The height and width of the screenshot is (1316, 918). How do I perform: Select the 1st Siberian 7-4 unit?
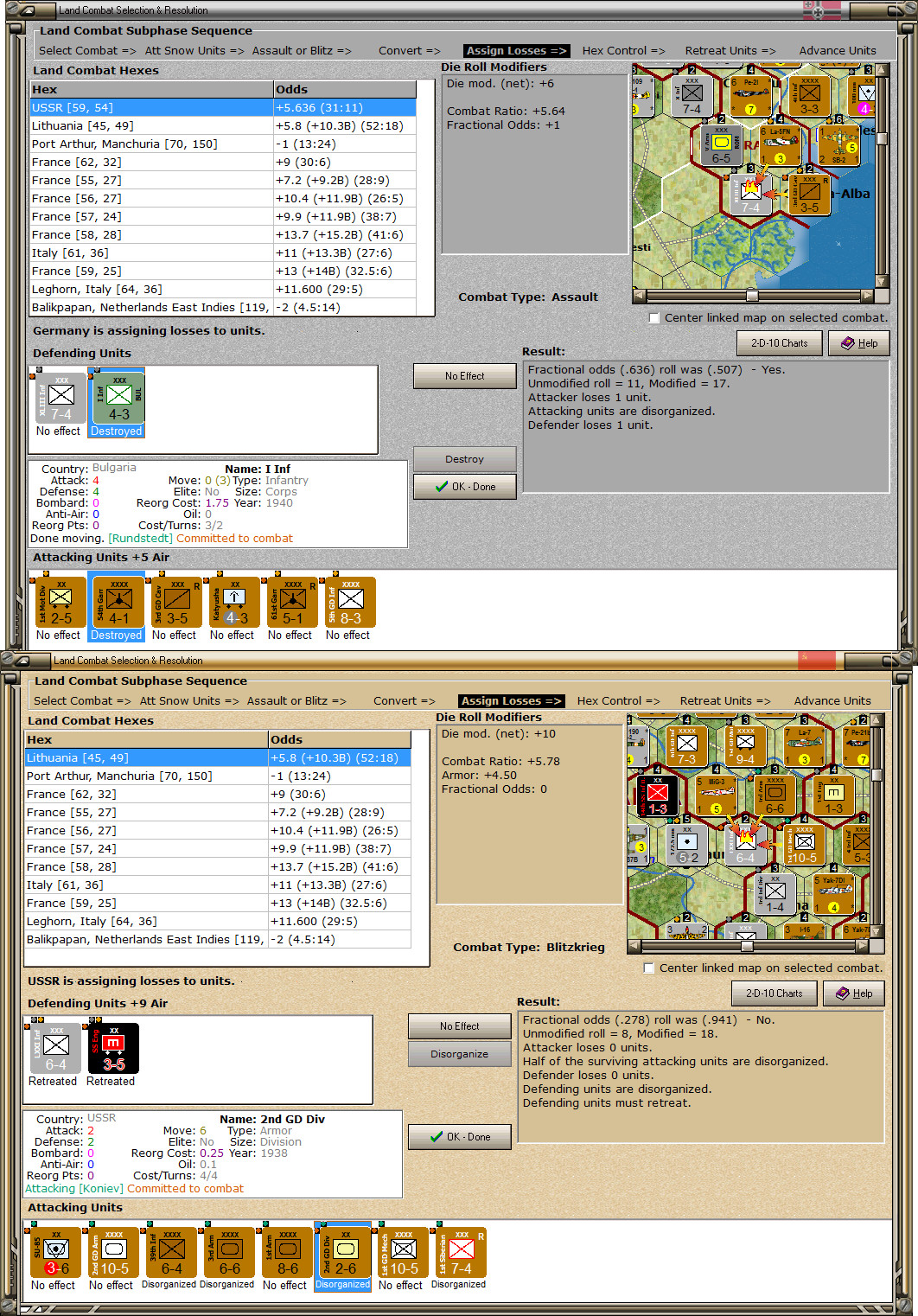point(461,1252)
